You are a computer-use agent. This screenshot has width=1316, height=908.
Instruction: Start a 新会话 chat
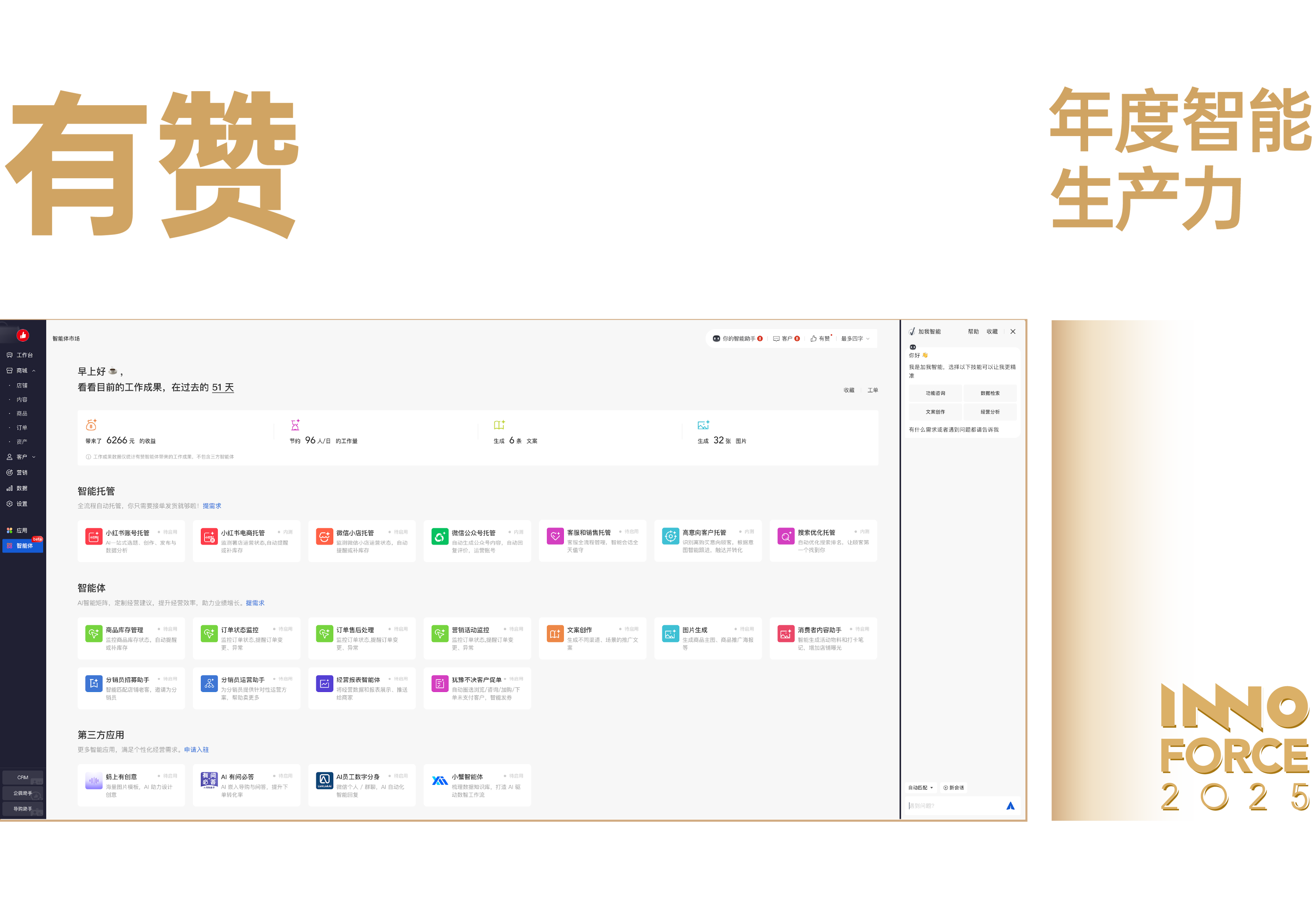tap(954, 787)
